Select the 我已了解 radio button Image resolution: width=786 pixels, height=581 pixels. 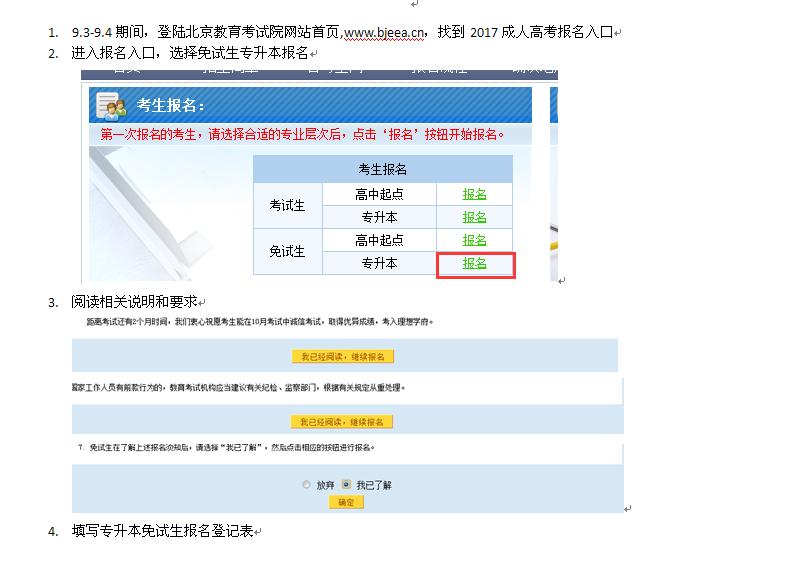coord(346,484)
